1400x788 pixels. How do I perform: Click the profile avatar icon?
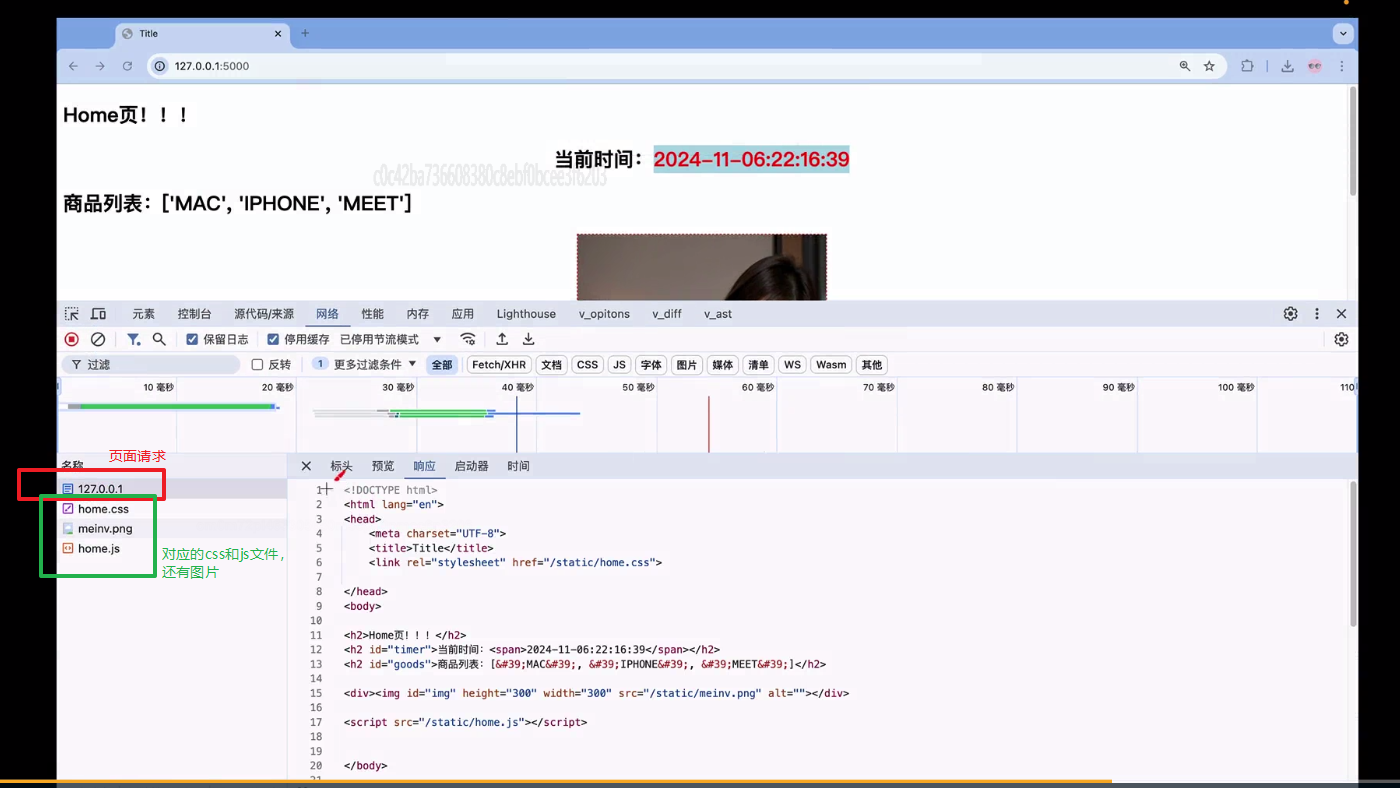point(1315,66)
